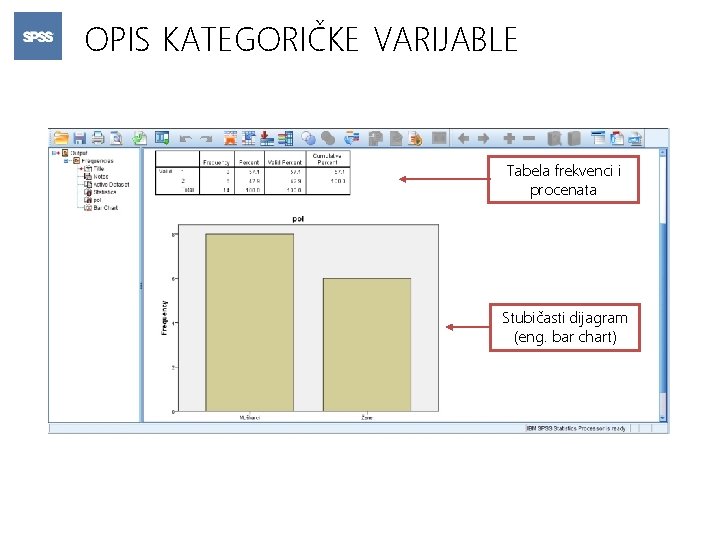The height and width of the screenshot is (540, 720).
Task: Click the Insert Title icon
Action: pos(617,138)
